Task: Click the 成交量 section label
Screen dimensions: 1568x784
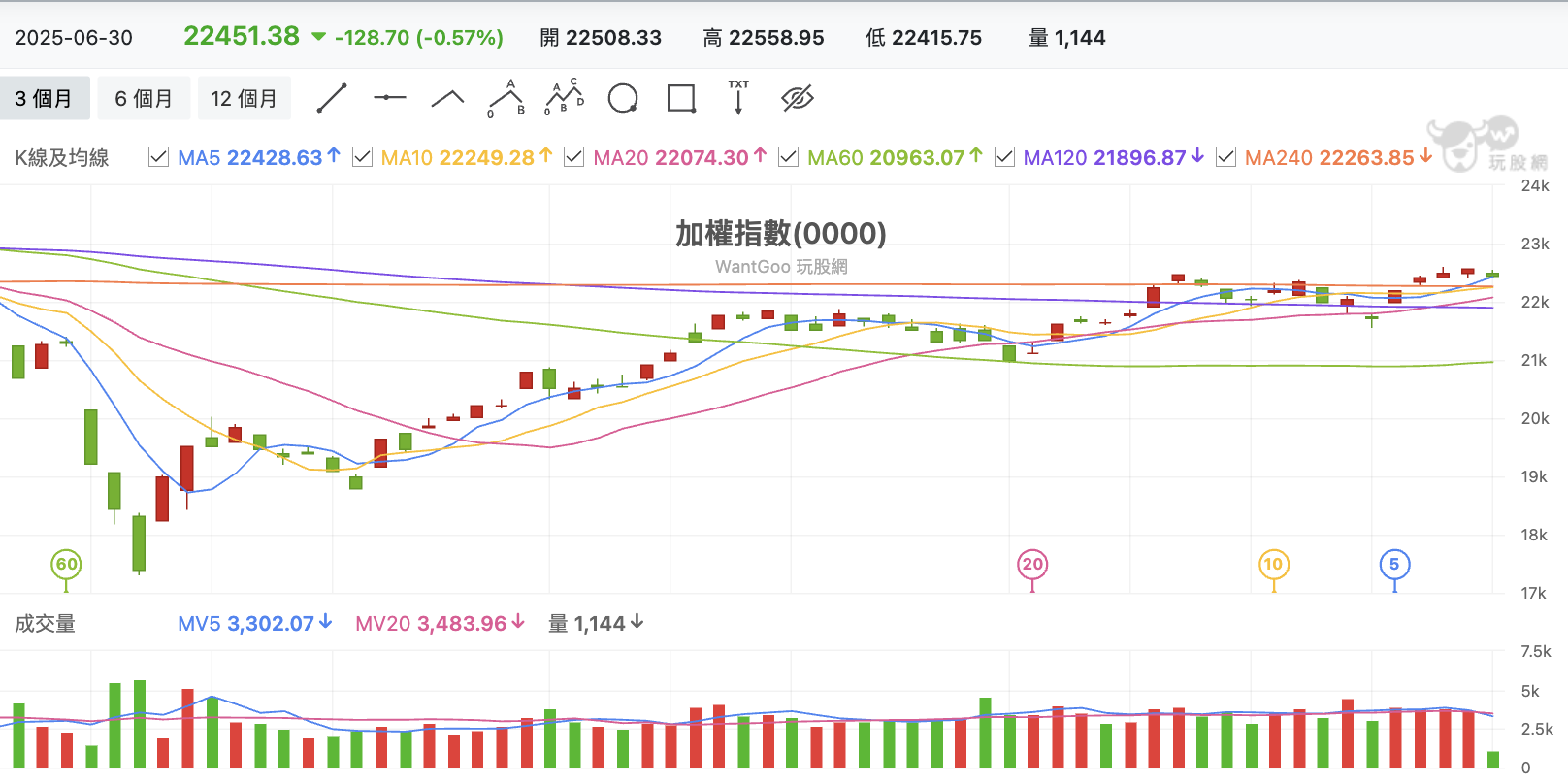Action: tap(45, 624)
